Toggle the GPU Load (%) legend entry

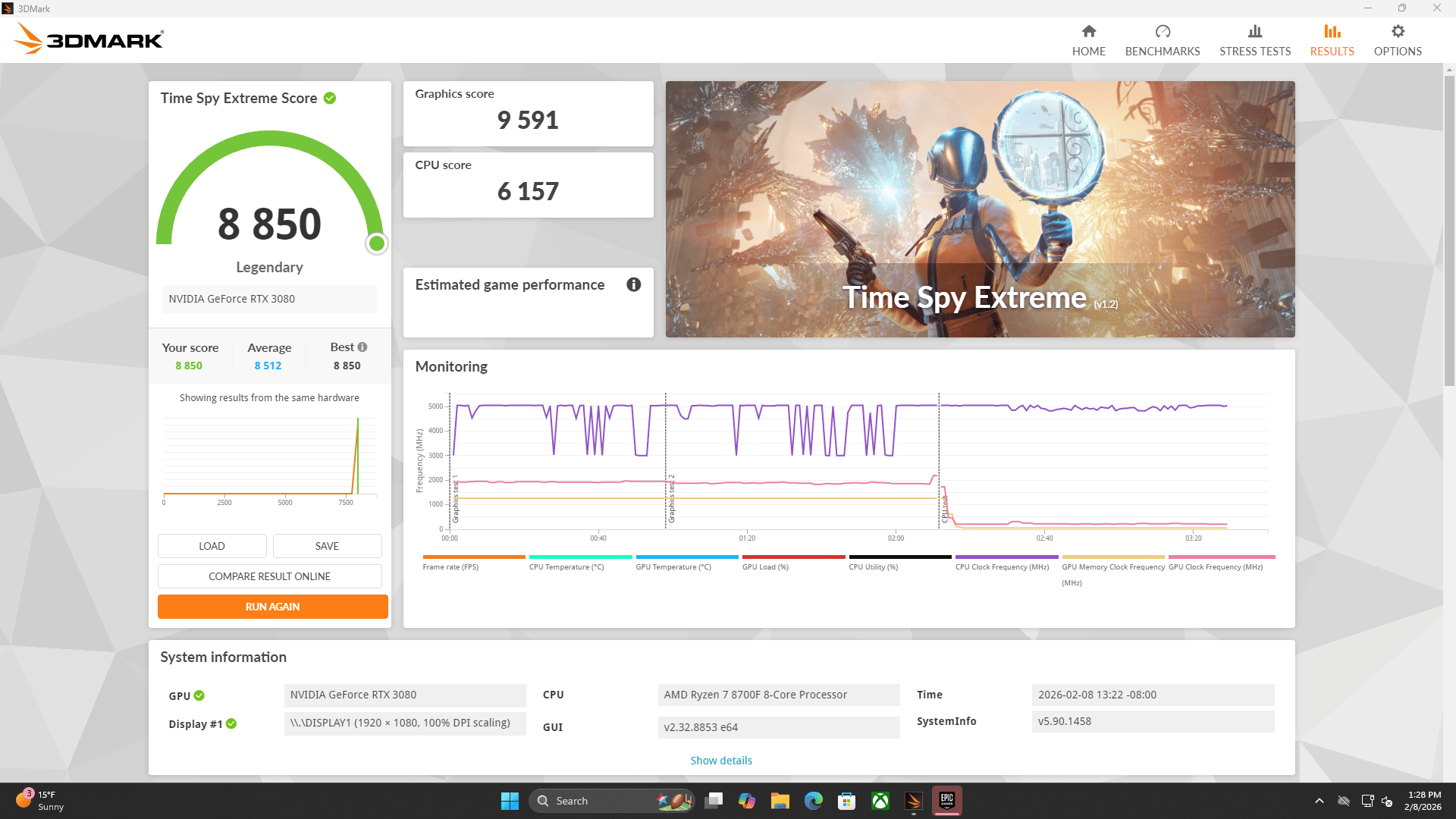point(793,563)
